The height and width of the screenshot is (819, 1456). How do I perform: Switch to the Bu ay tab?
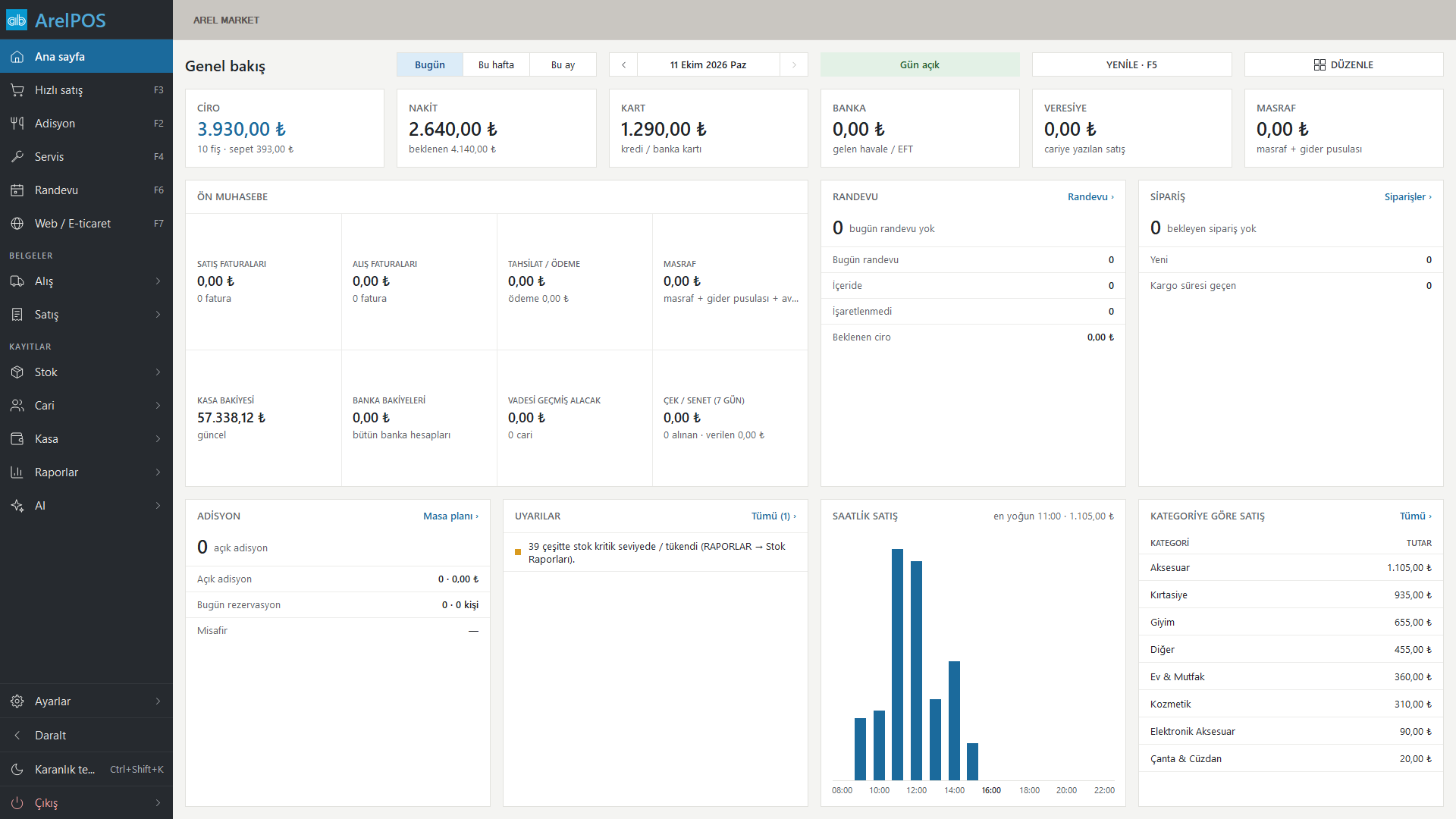(x=563, y=64)
